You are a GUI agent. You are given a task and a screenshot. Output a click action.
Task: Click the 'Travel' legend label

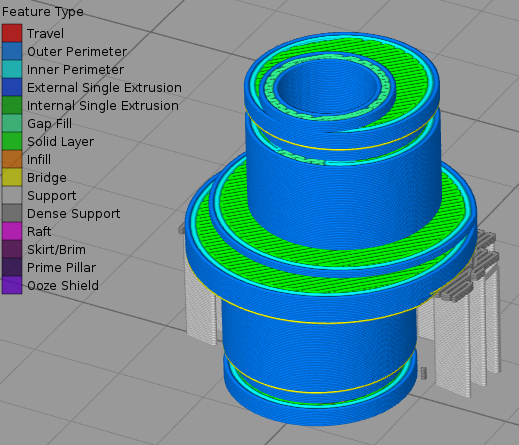tap(45, 34)
